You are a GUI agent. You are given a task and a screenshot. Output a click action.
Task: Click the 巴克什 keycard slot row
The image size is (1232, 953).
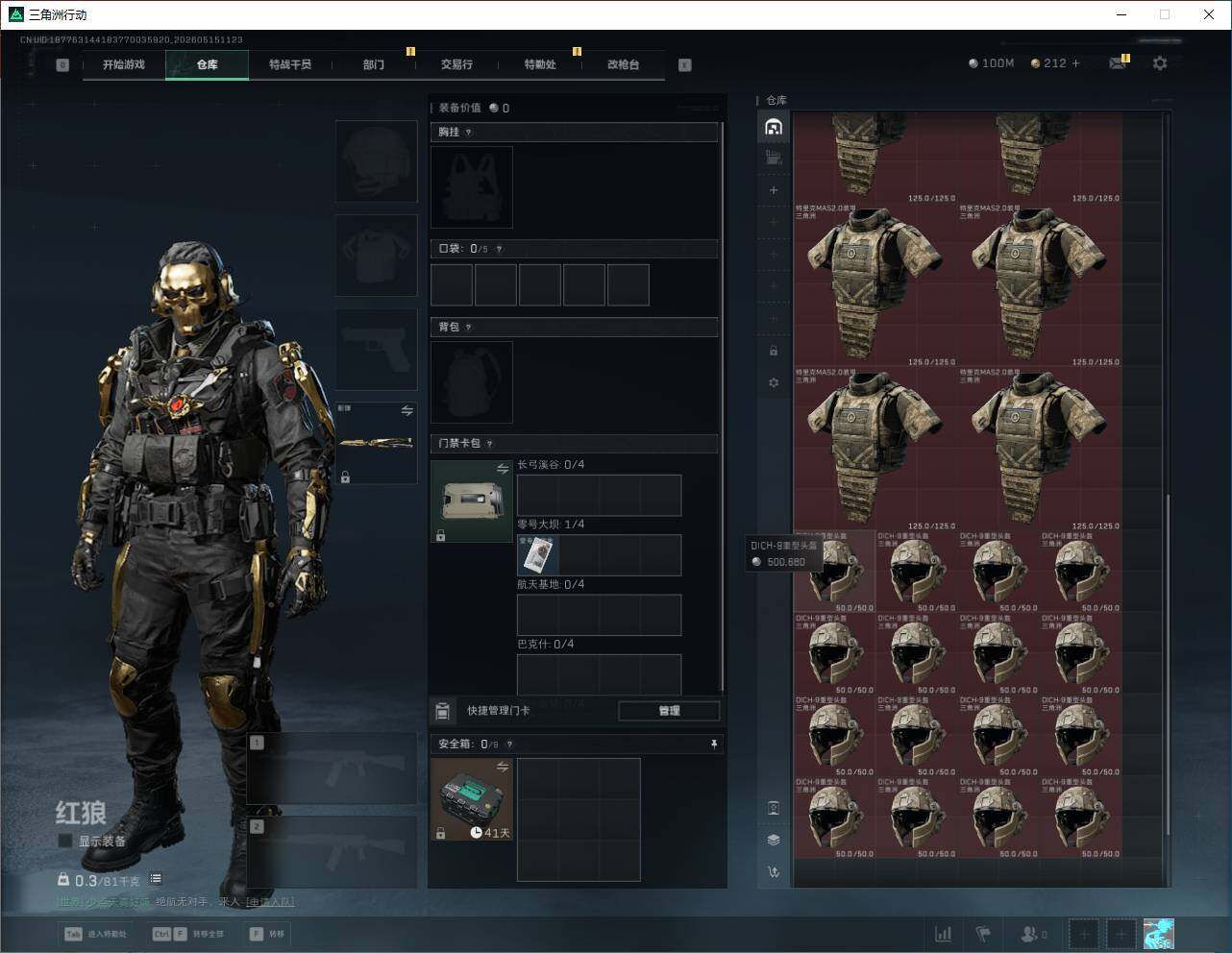point(599,674)
